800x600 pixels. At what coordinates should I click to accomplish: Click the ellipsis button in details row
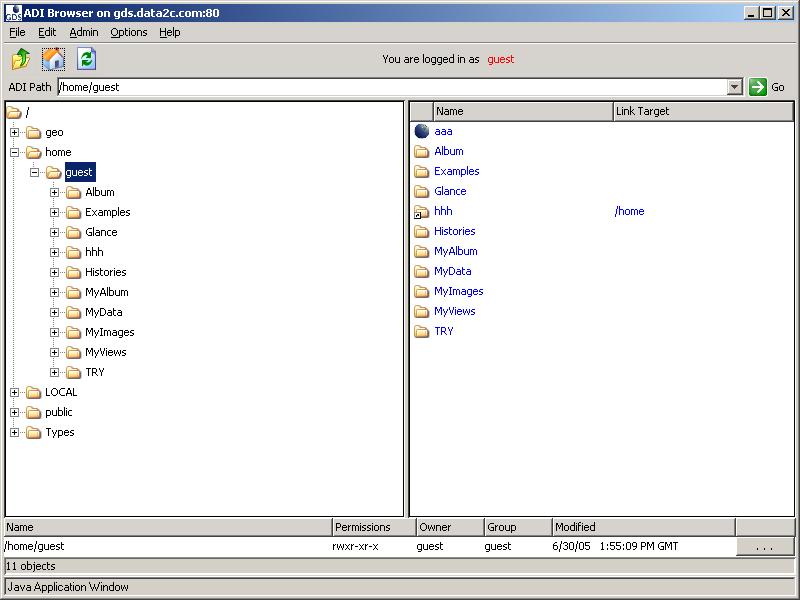tap(765, 547)
